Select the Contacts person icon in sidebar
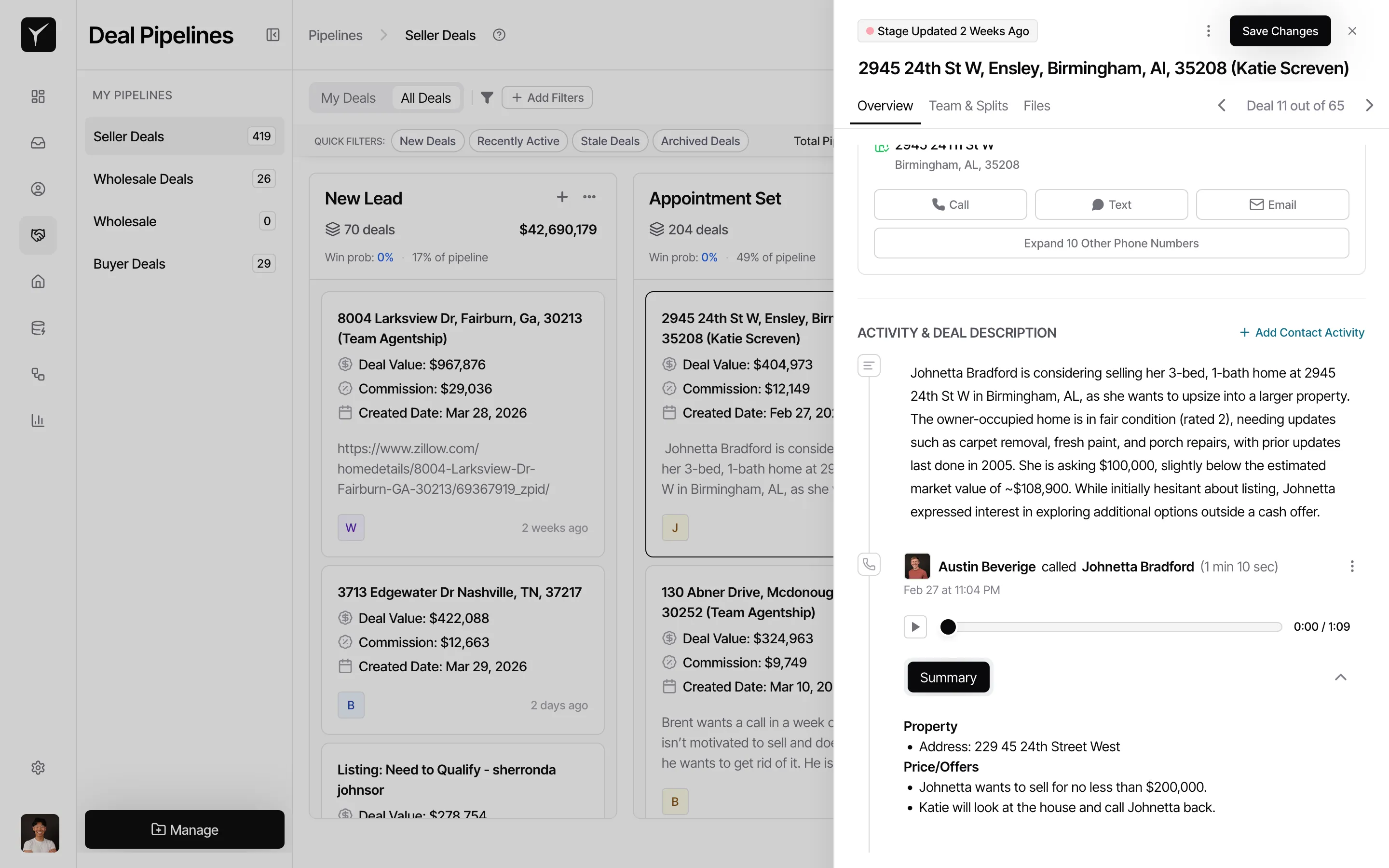 coord(38,188)
